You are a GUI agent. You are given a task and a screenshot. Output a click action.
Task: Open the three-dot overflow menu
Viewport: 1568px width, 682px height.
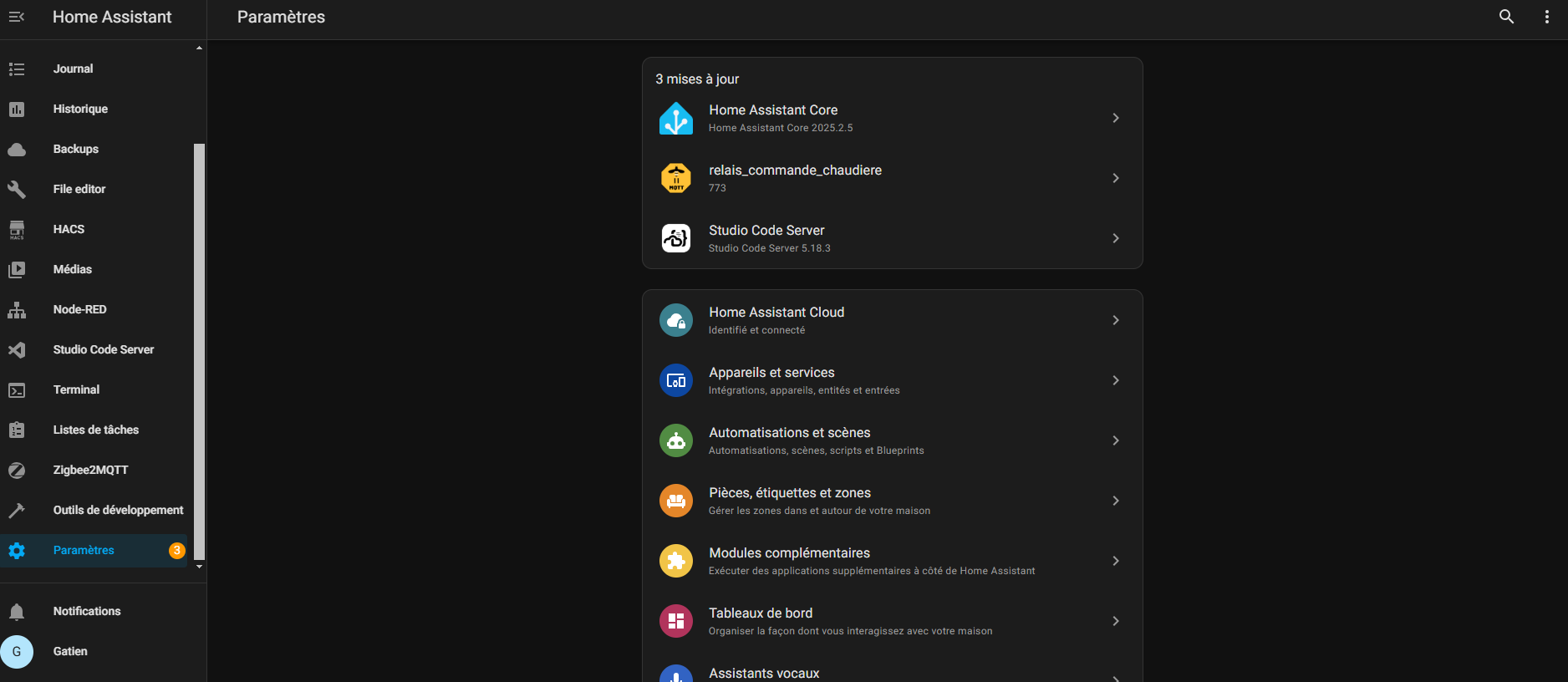(1546, 17)
